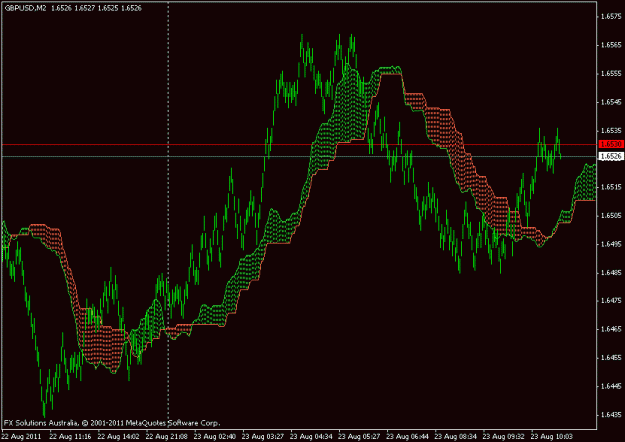Viewport: 625px width, 442px height.
Task: Click the 1.6465 price scale label
Action: click(611, 329)
